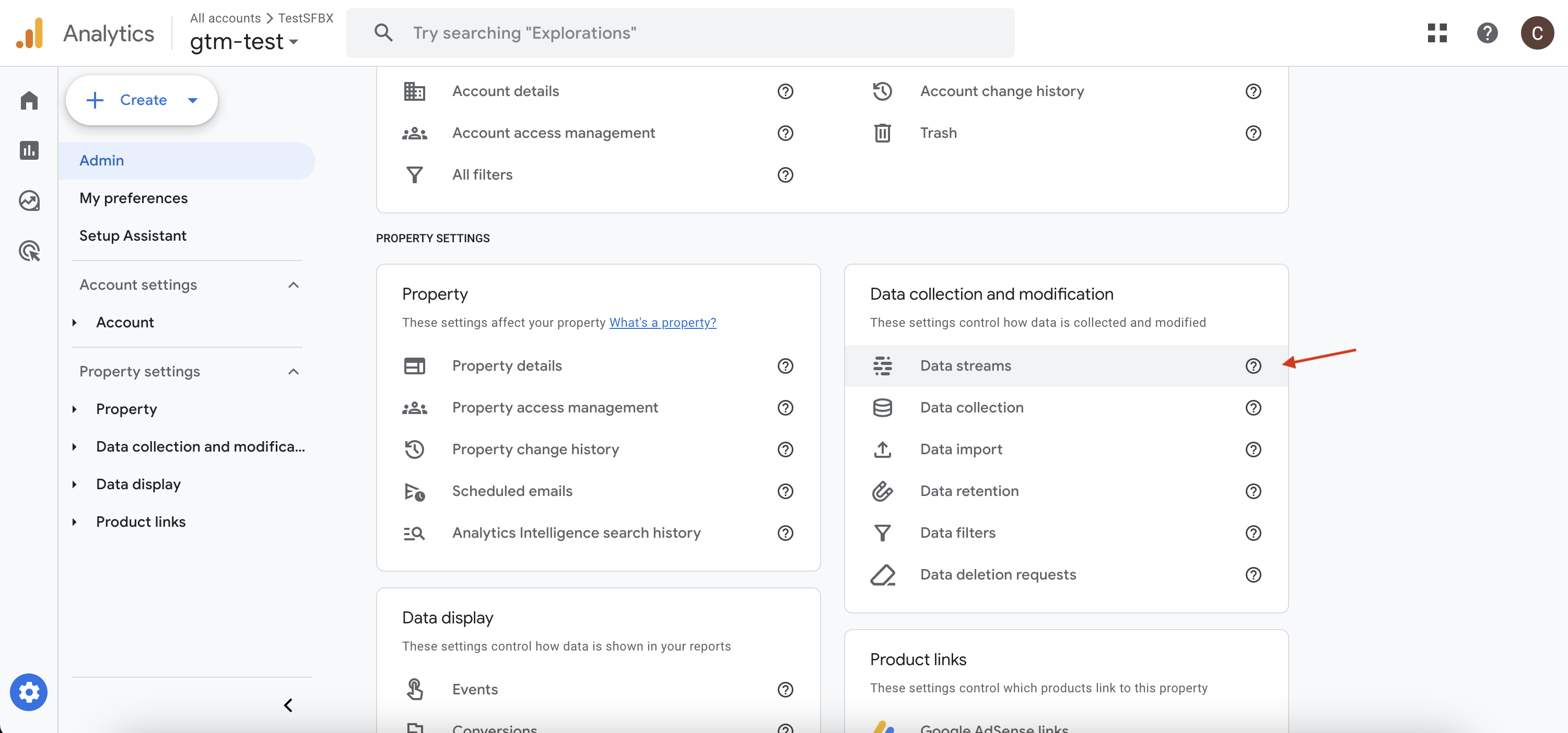Open the Explore icon in the sidebar
This screenshot has width=1568, height=733.
coord(29,200)
